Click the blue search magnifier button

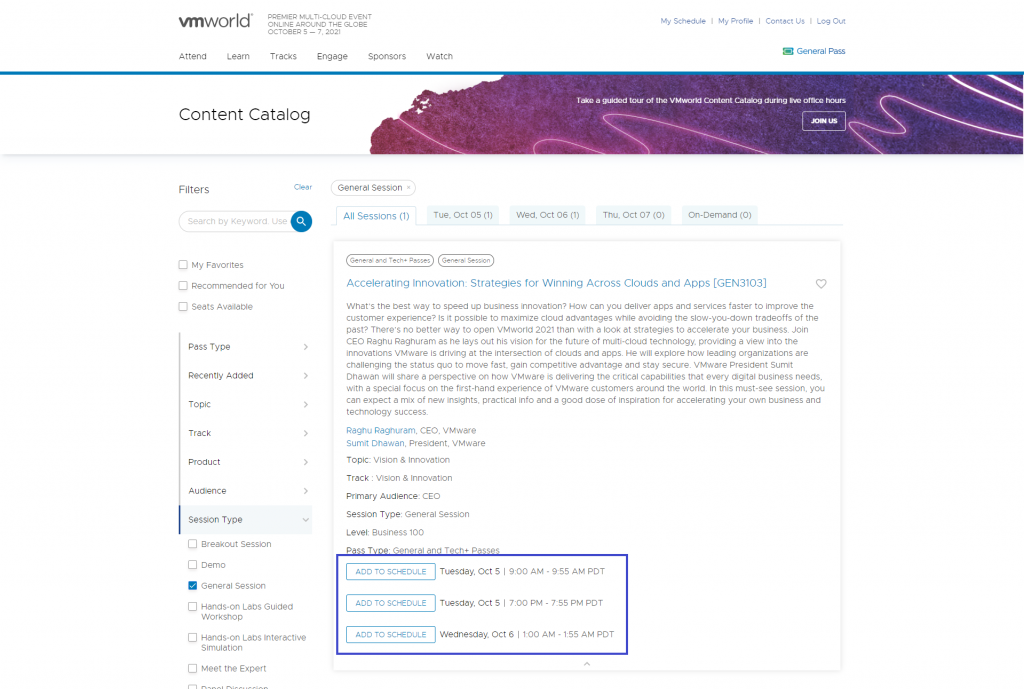pos(301,221)
